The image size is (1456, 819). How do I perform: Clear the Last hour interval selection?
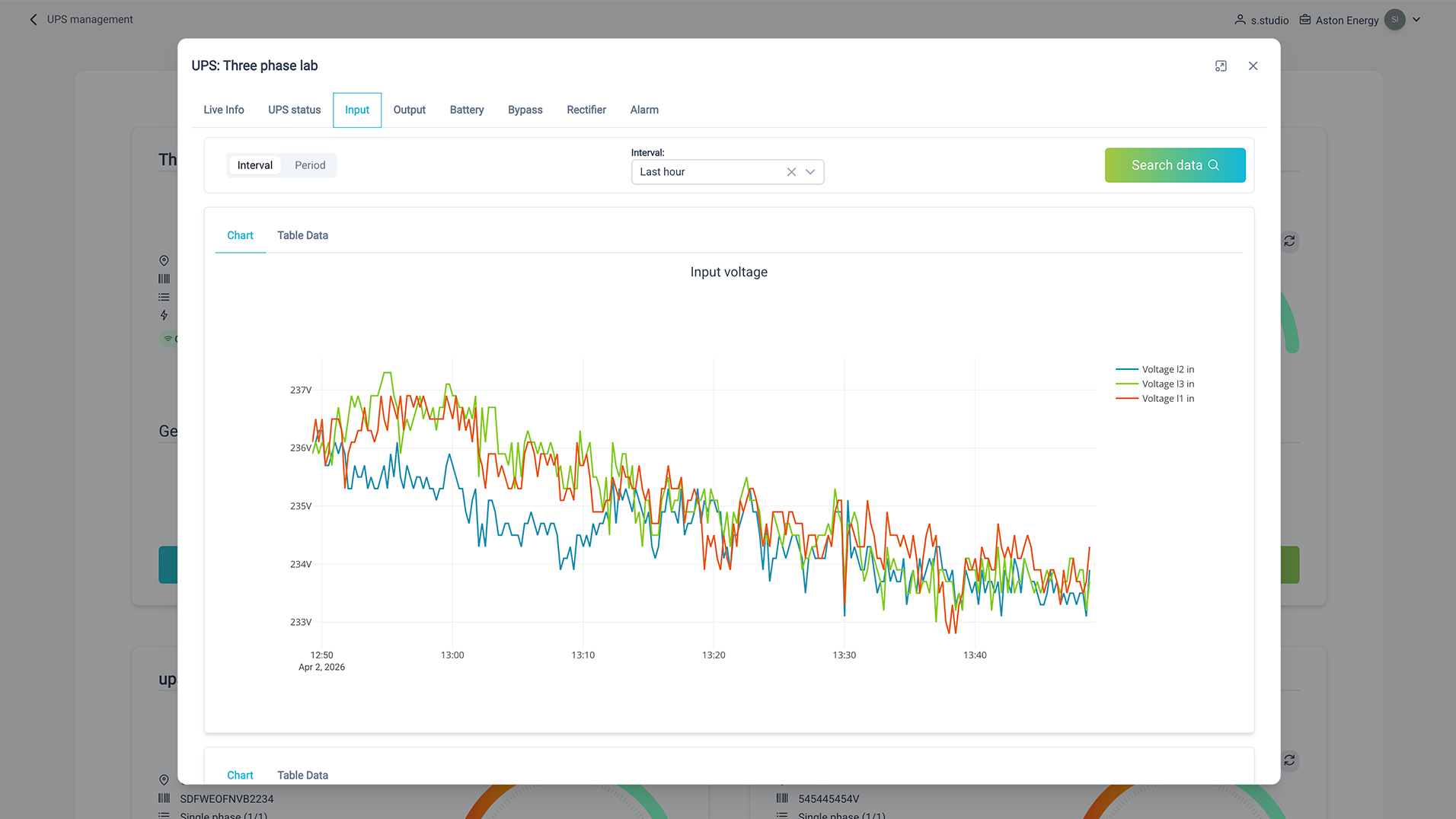point(791,172)
